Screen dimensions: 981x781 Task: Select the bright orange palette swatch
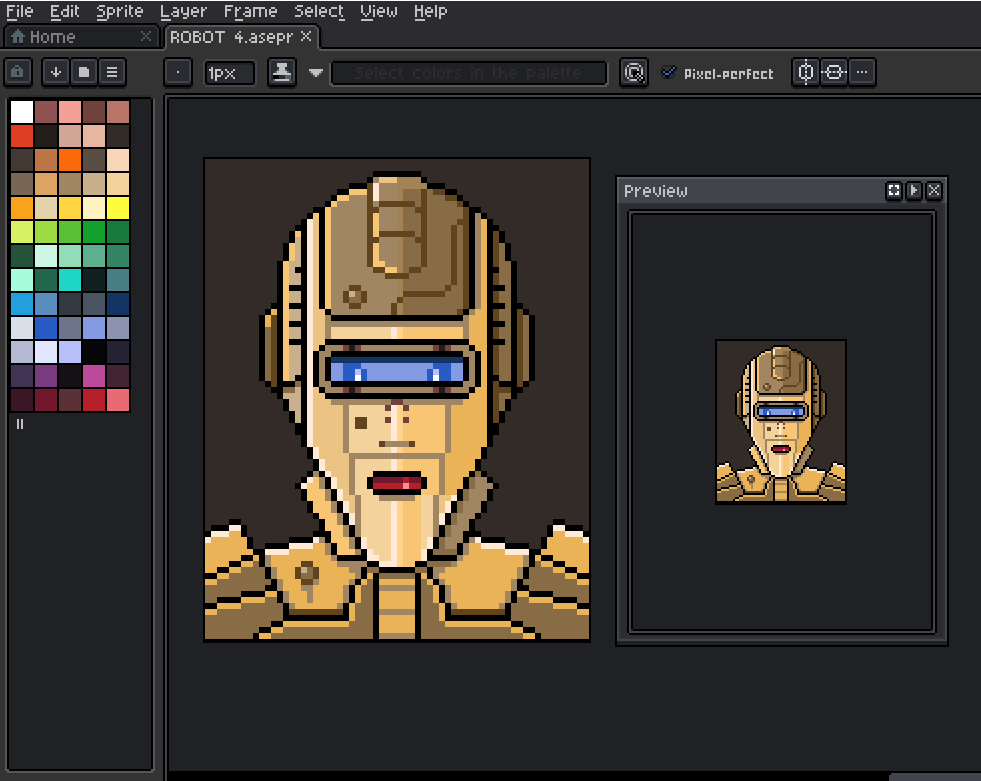pos(70,159)
